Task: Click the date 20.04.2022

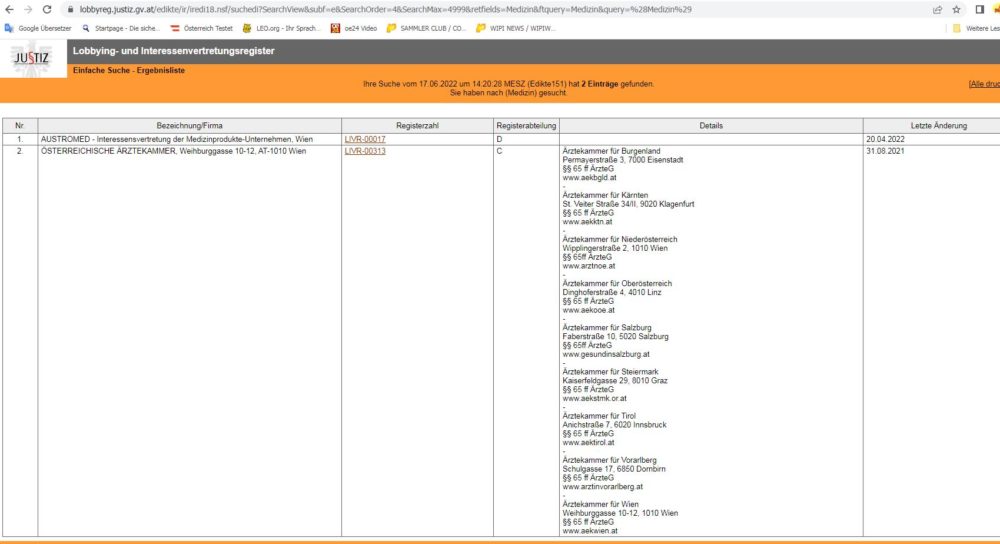Action: pyautogui.click(x=885, y=139)
